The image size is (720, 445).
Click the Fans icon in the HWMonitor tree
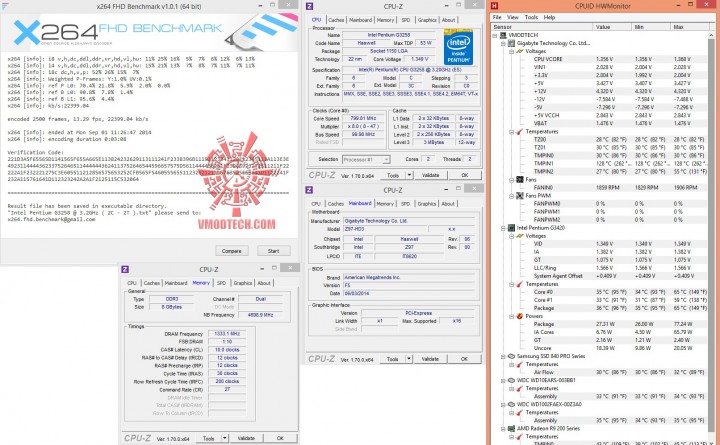520,180
